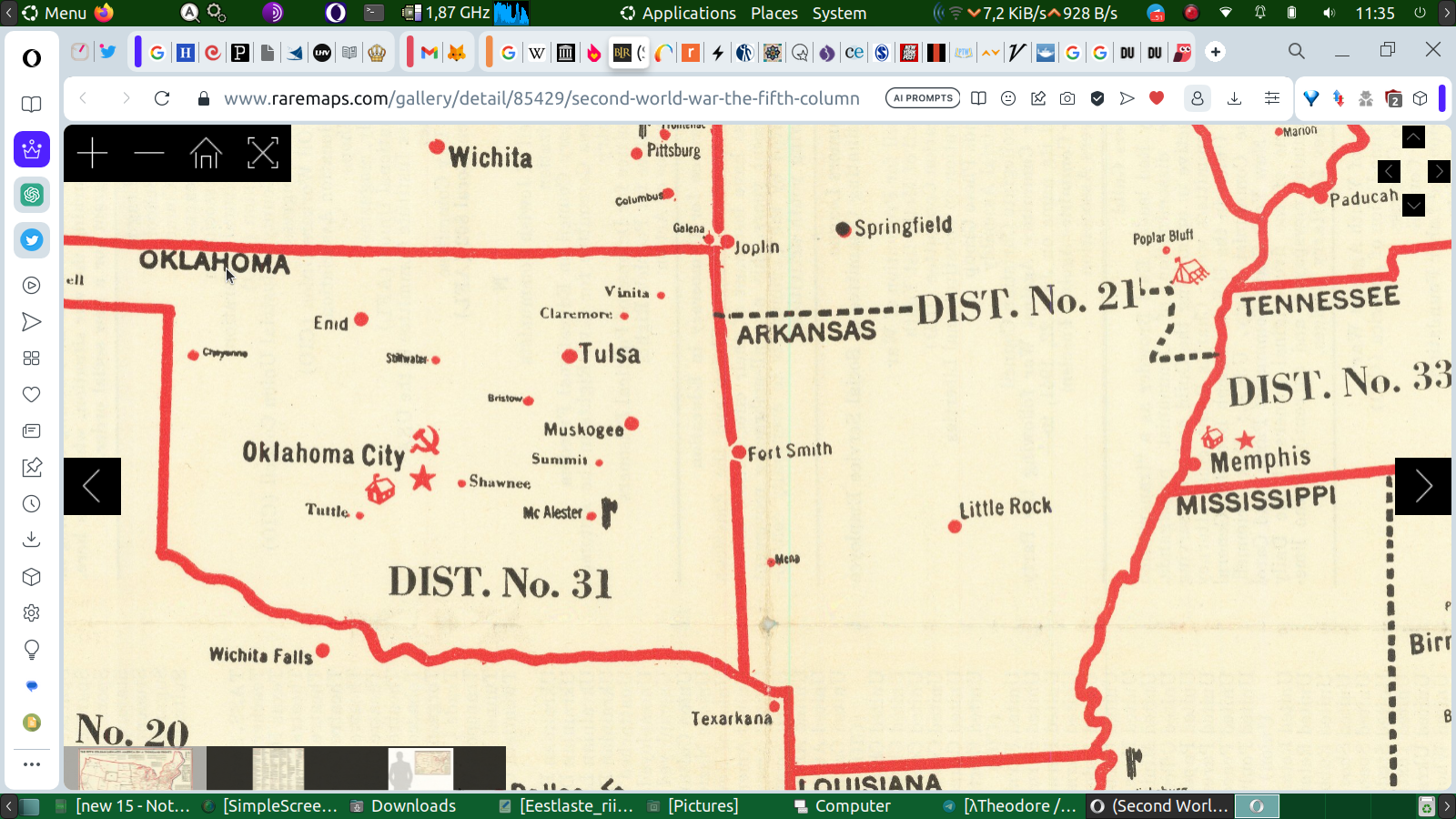Pan the map left with the small arrow

coord(1389,171)
